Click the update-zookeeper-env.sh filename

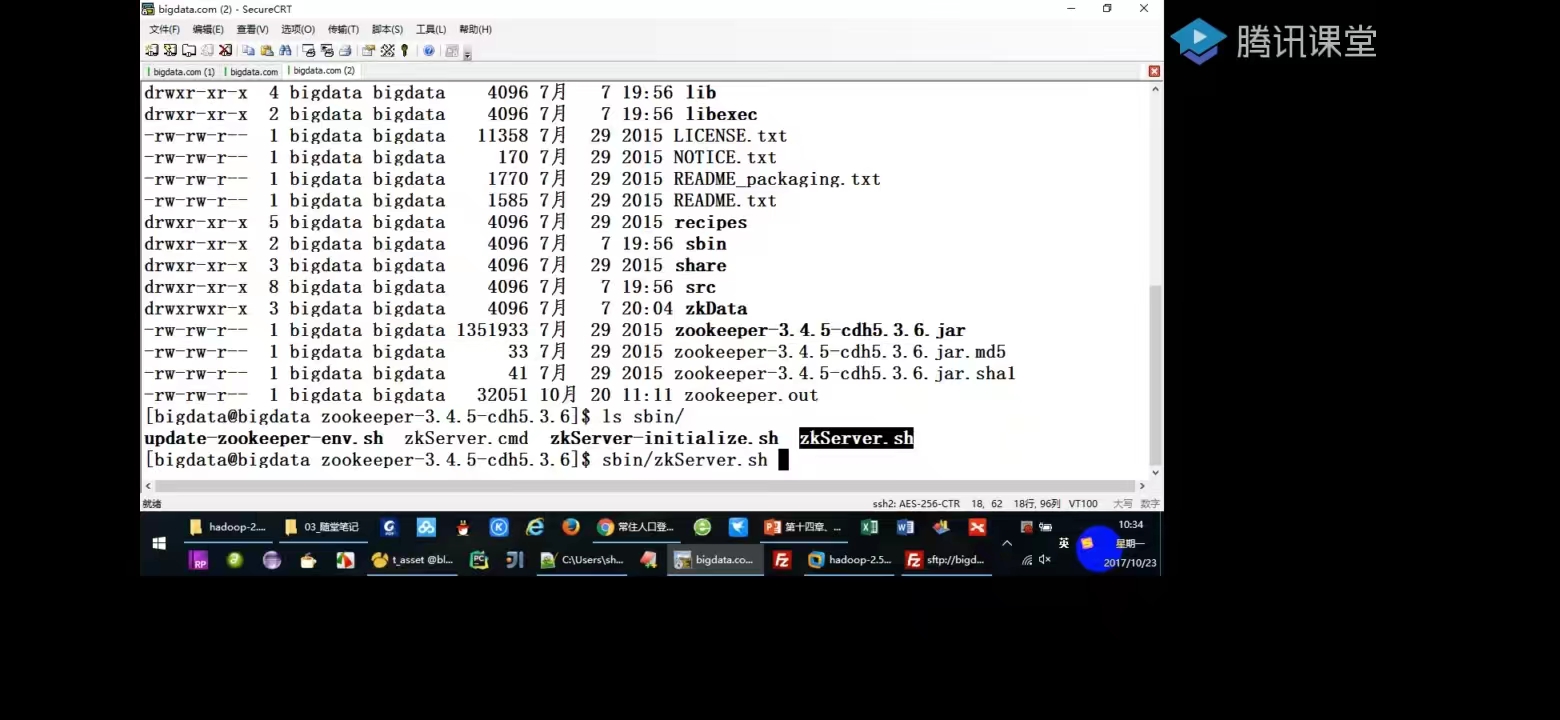tap(264, 438)
